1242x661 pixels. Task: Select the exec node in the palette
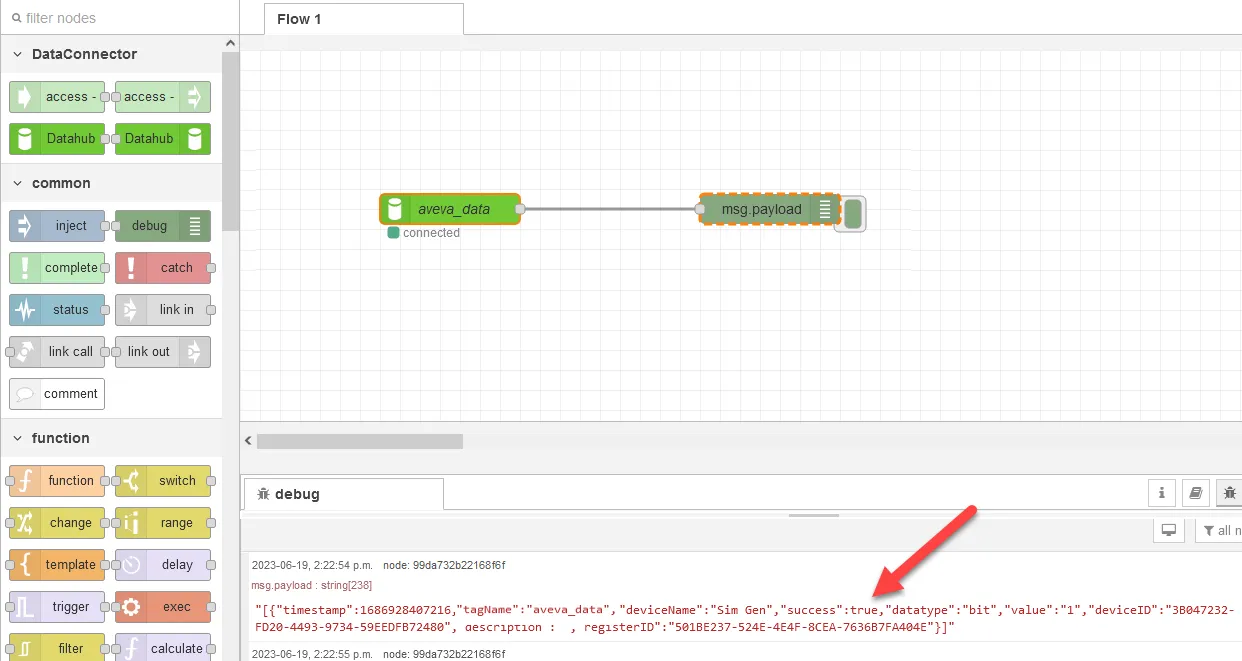(x=163, y=607)
